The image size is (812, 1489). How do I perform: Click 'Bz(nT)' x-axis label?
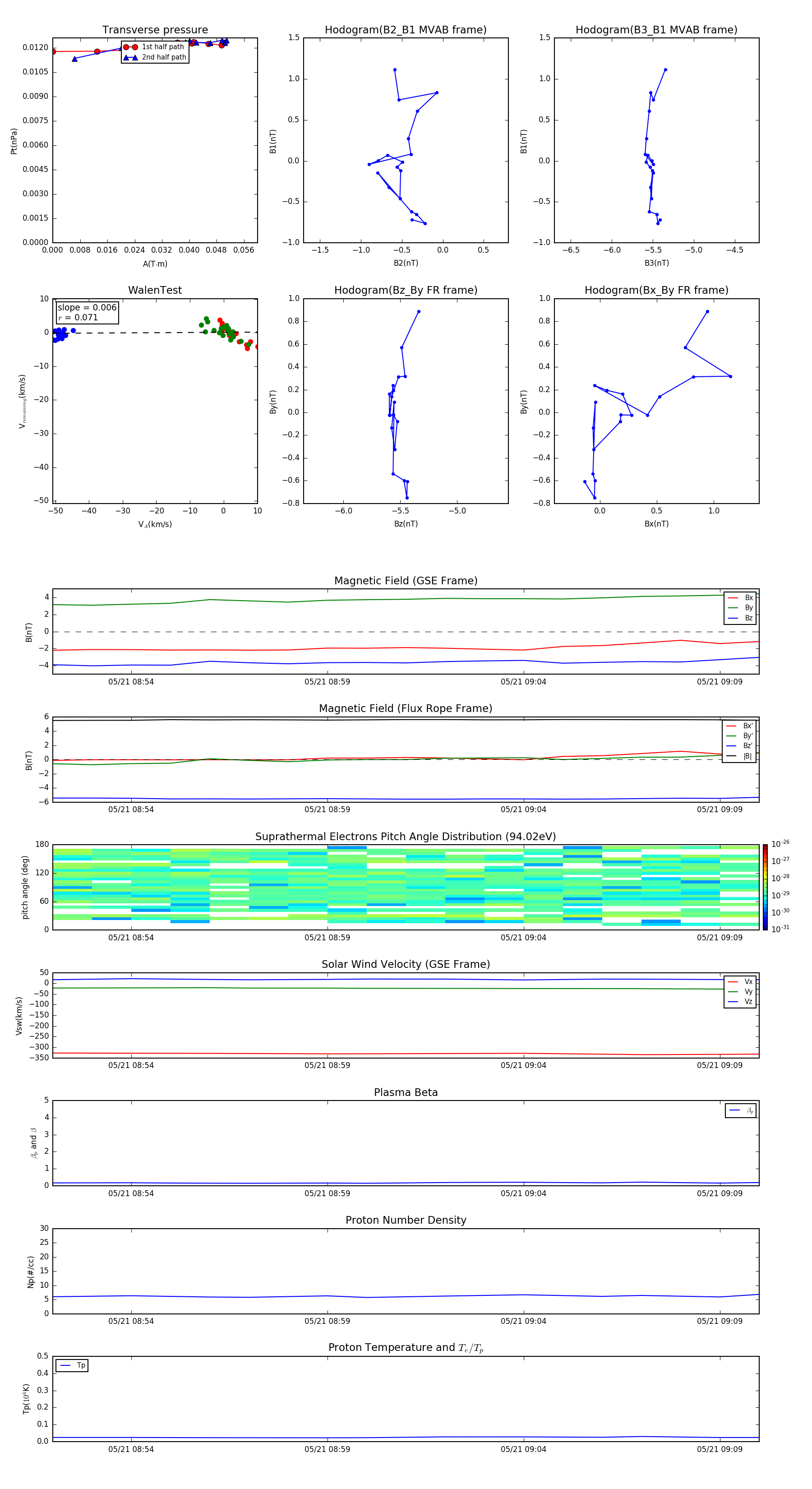tap(406, 524)
